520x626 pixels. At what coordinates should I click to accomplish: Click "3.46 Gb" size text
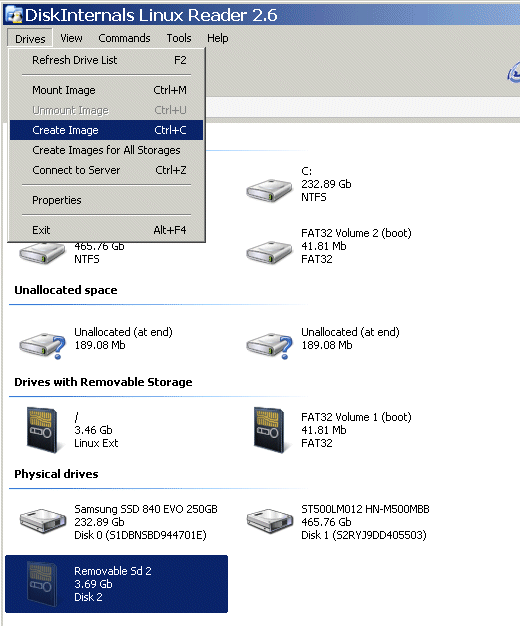[93, 430]
